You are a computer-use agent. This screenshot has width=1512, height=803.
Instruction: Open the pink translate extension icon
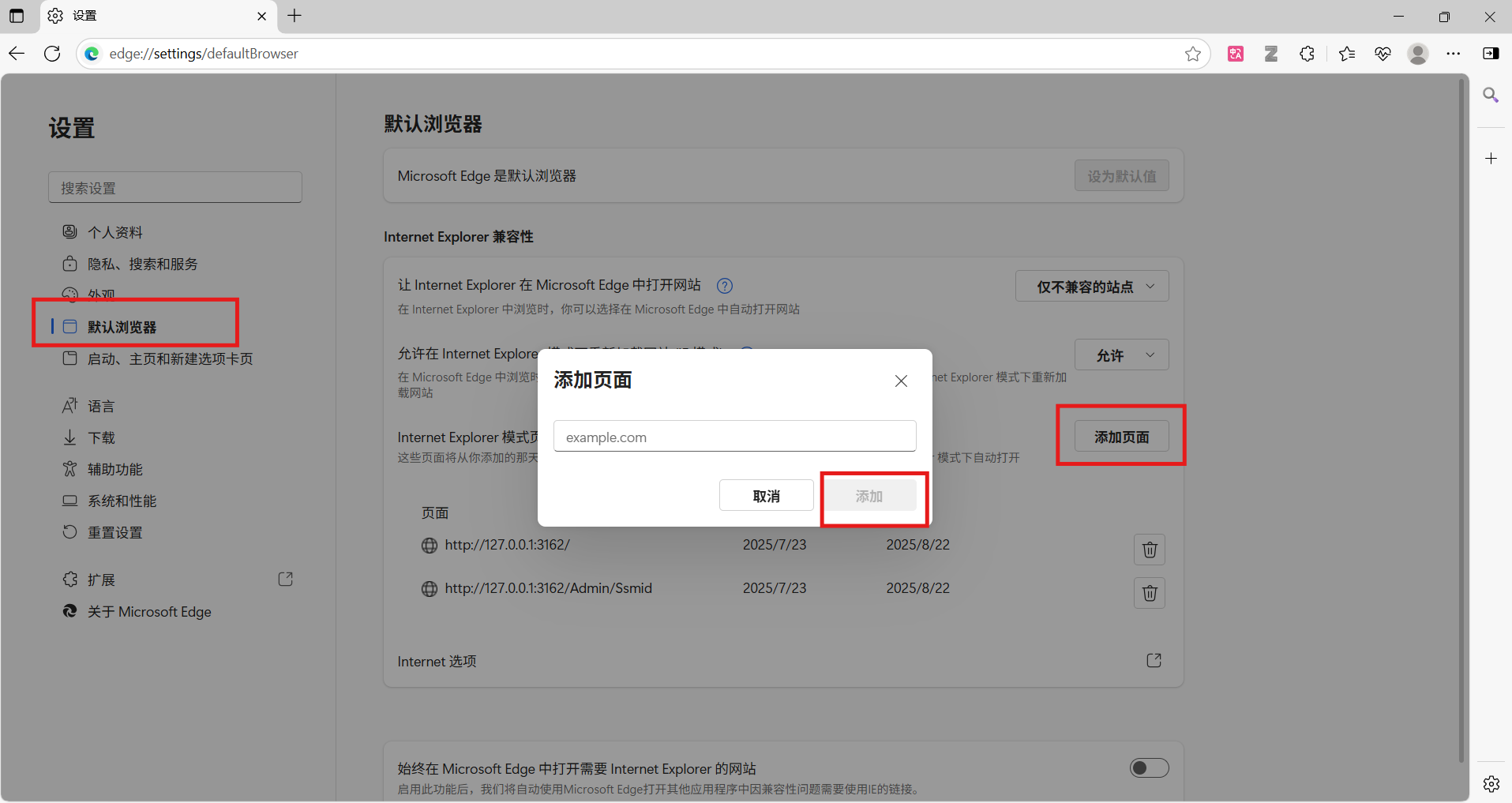pos(1236,54)
